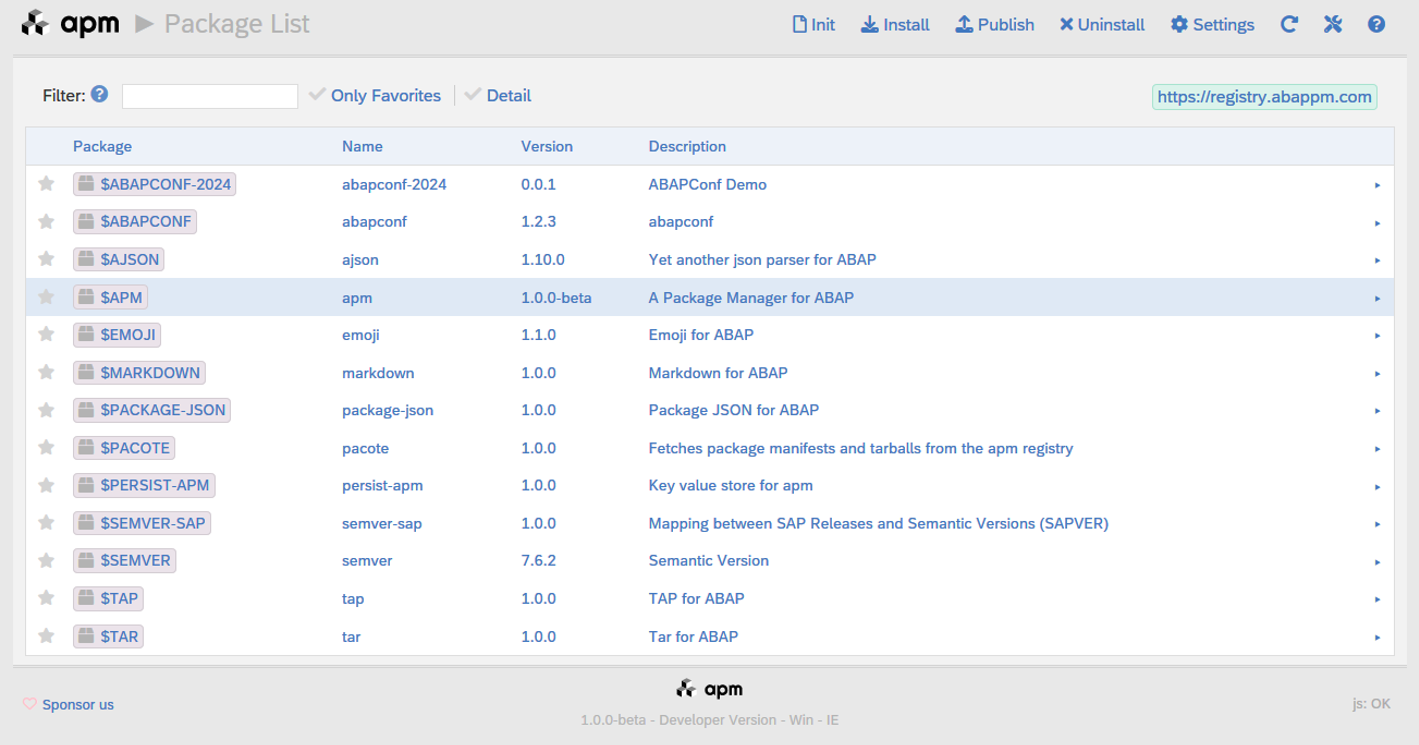Click the apm logo in top left

click(70, 24)
